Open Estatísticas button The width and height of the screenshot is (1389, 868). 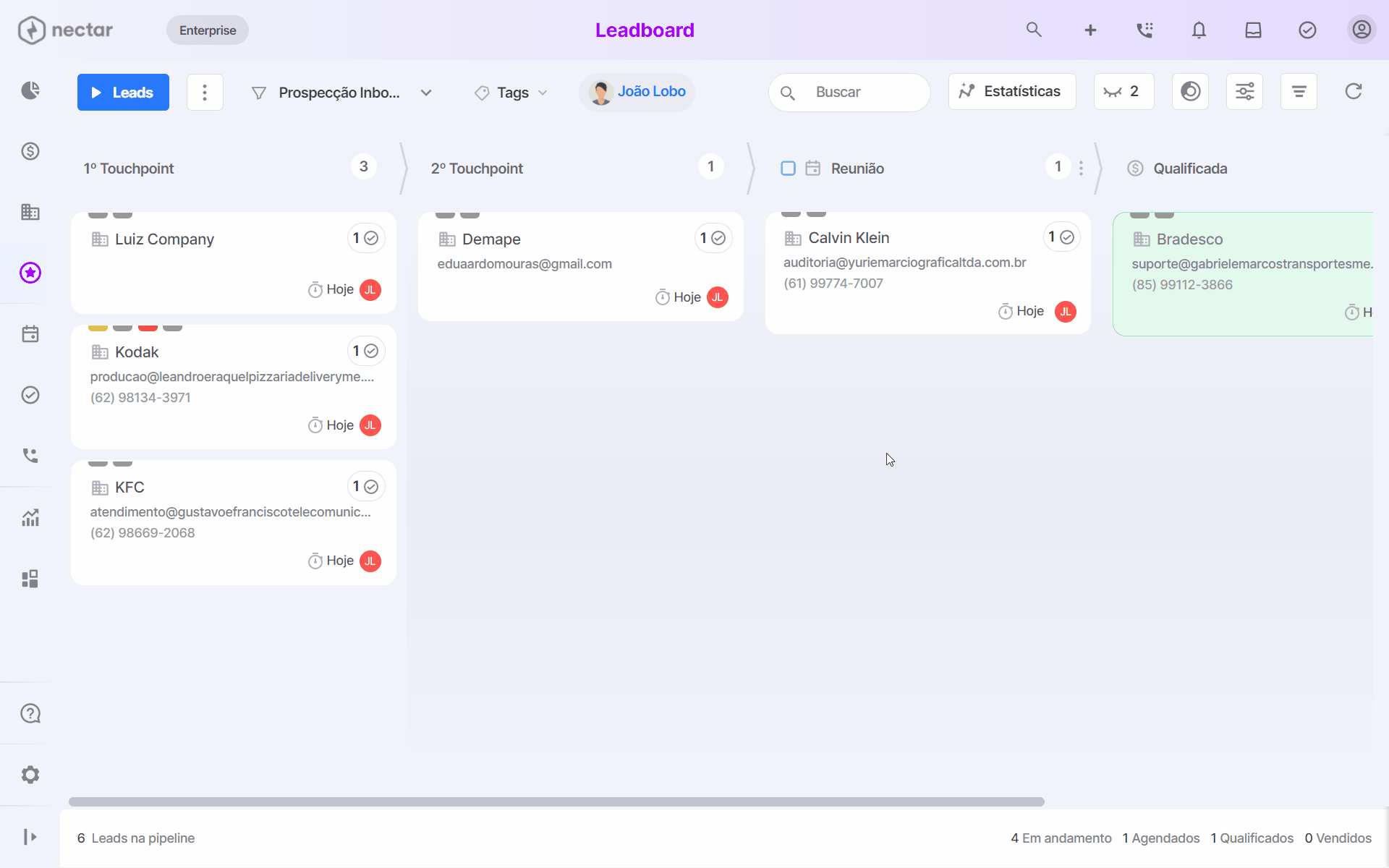(x=1012, y=91)
